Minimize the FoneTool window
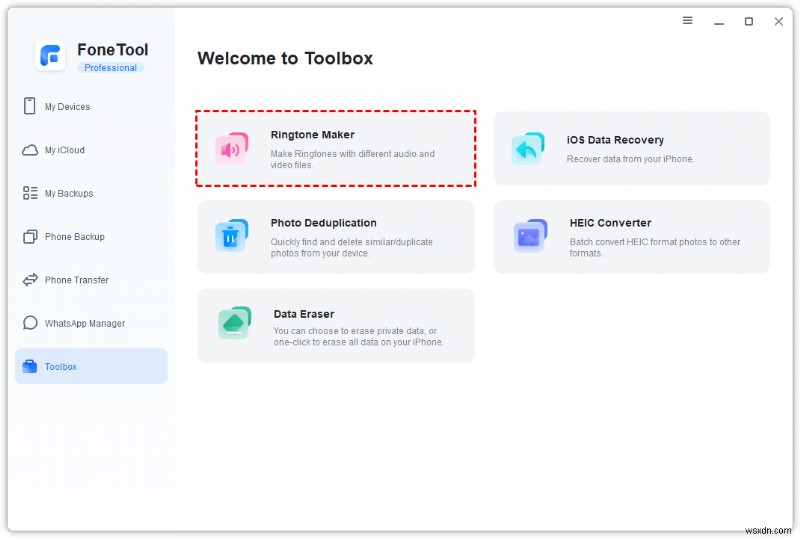The width and height of the screenshot is (800, 538). point(719,21)
